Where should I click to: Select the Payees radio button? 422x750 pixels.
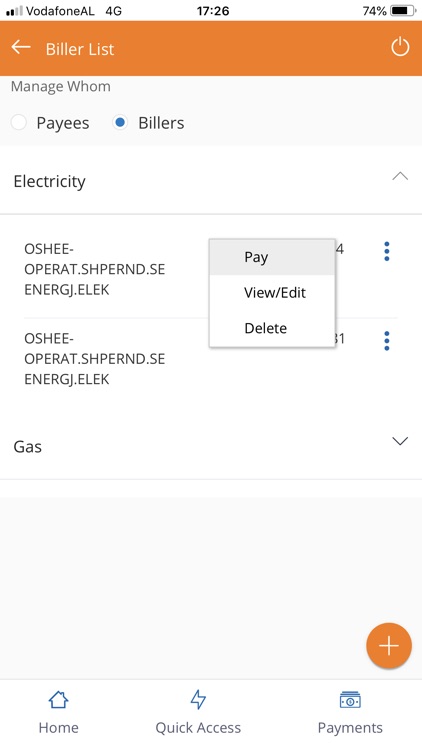point(19,122)
